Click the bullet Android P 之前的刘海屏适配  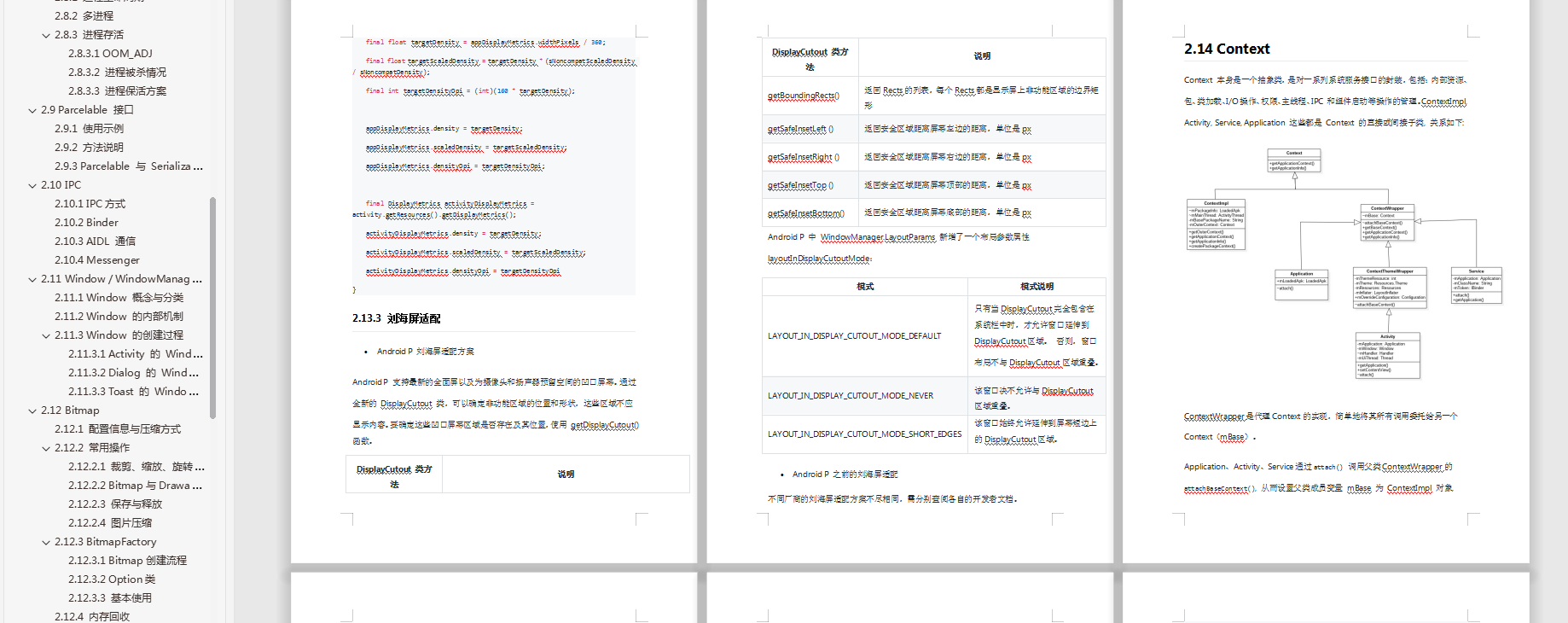(x=845, y=475)
